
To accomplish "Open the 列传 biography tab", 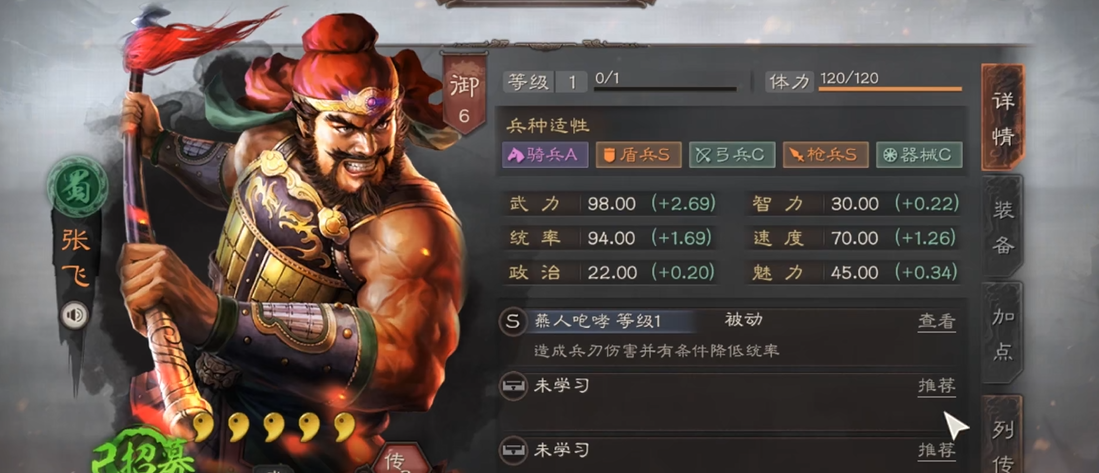I will tap(1003, 434).
